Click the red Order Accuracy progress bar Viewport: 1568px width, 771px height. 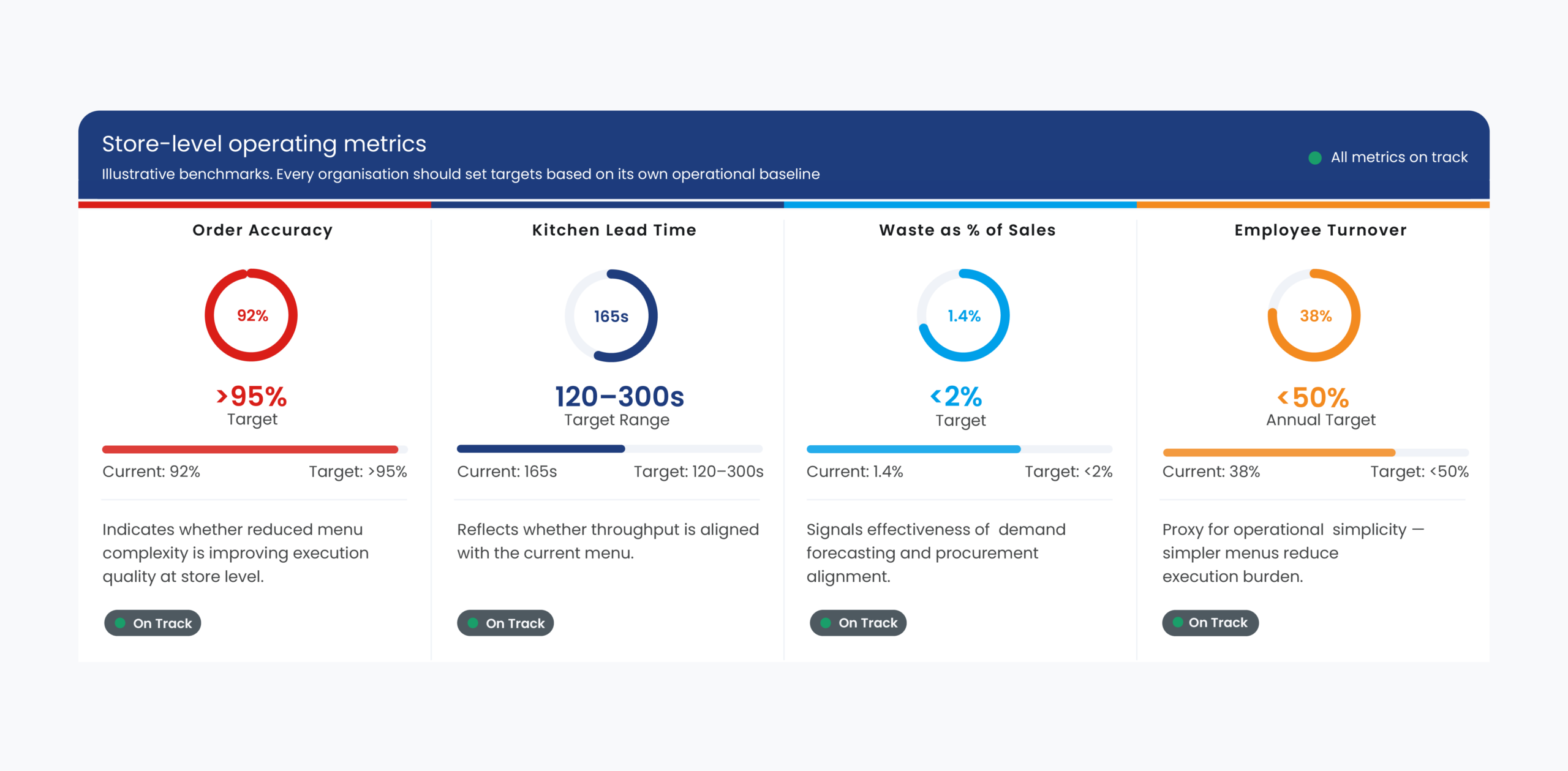pos(255,449)
